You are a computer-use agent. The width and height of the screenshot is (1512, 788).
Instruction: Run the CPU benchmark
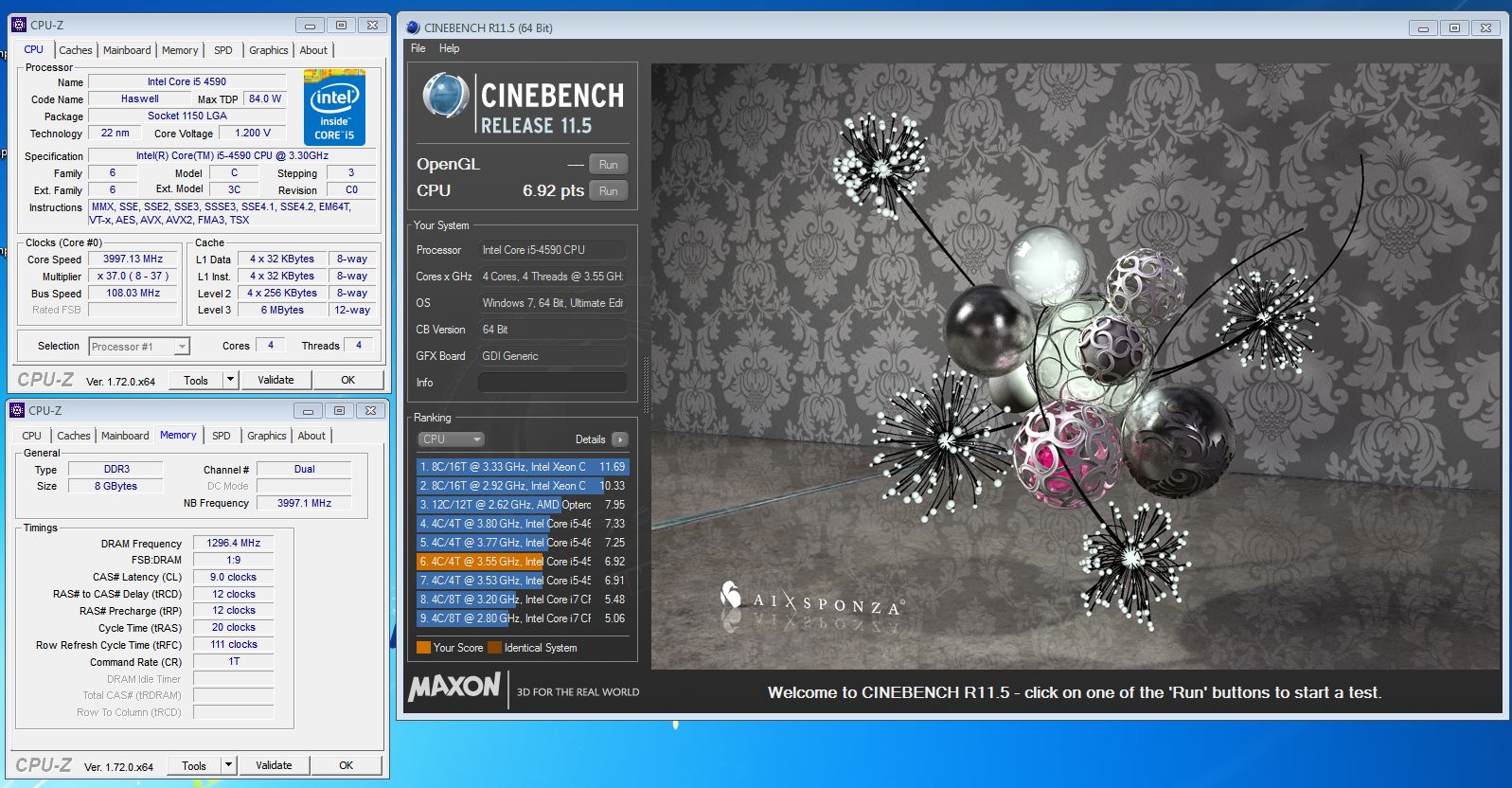[x=609, y=190]
